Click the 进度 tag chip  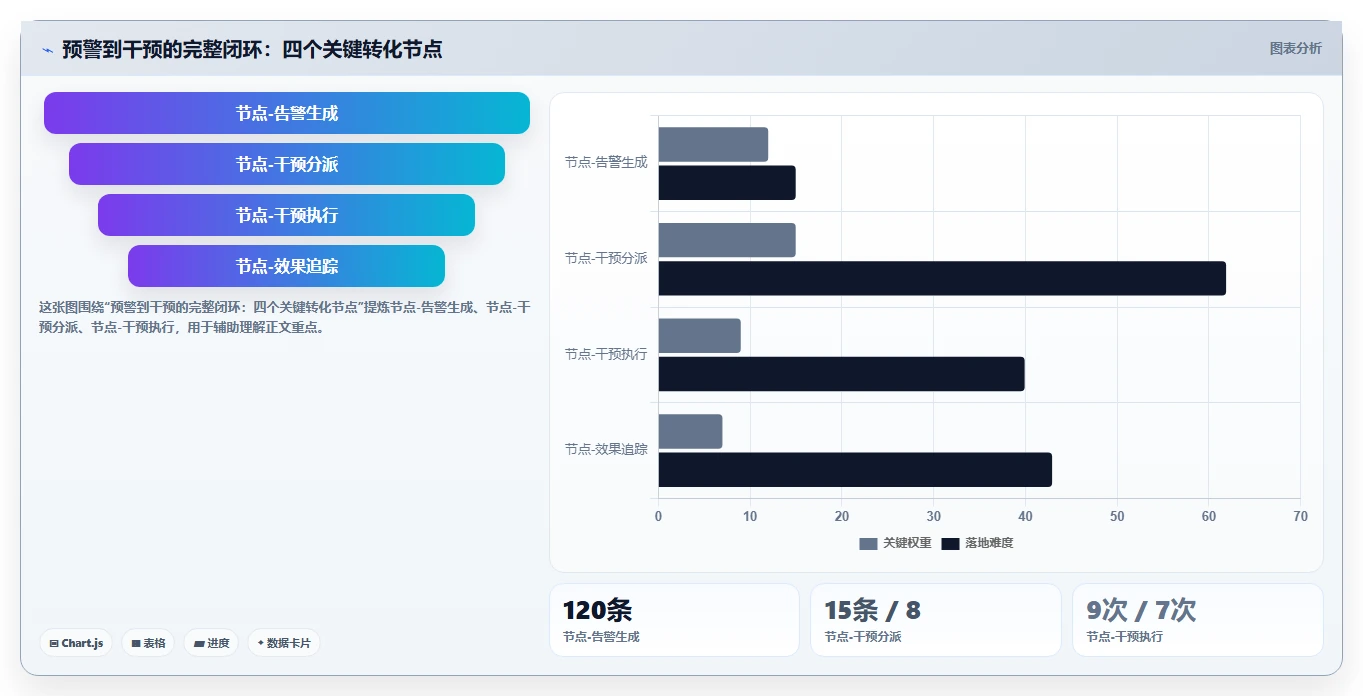pyautogui.click(x=211, y=643)
